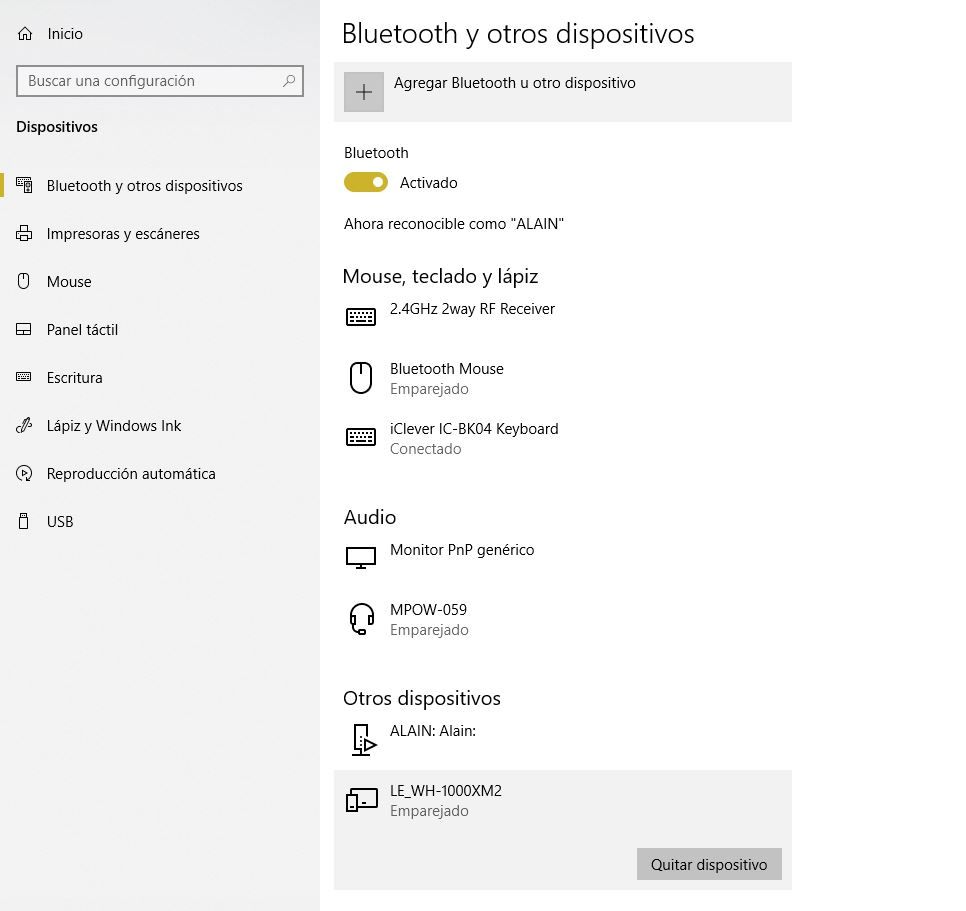This screenshot has width=966, height=911.
Task: Select the Mouse settings icon
Action: click(23, 281)
